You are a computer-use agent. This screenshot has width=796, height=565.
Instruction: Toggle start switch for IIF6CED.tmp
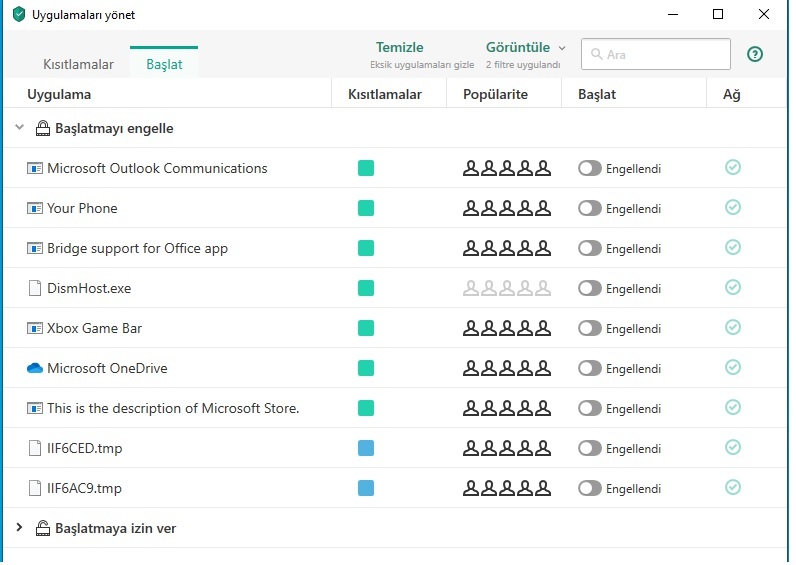tap(590, 448)
